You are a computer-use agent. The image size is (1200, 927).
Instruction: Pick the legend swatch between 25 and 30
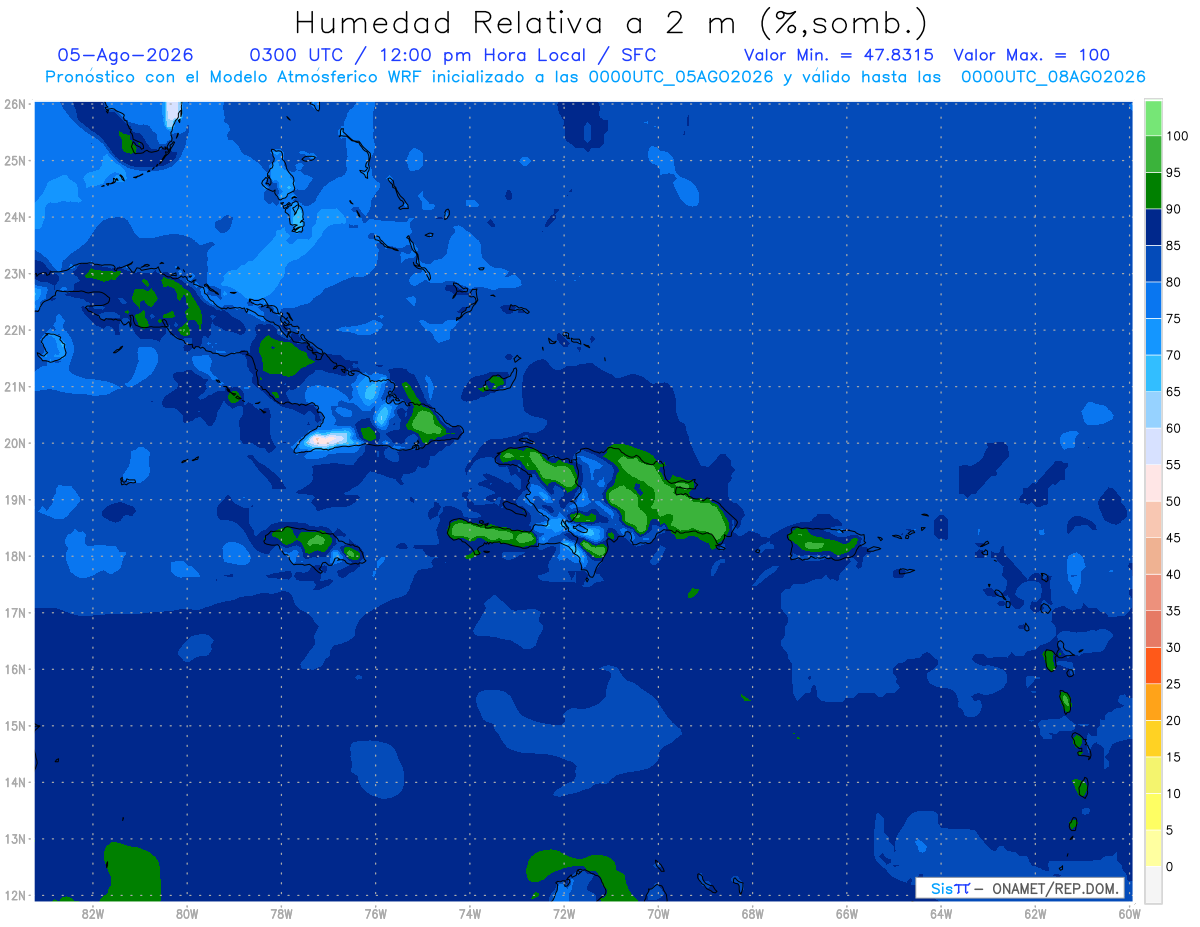(x=1153, y=665)
